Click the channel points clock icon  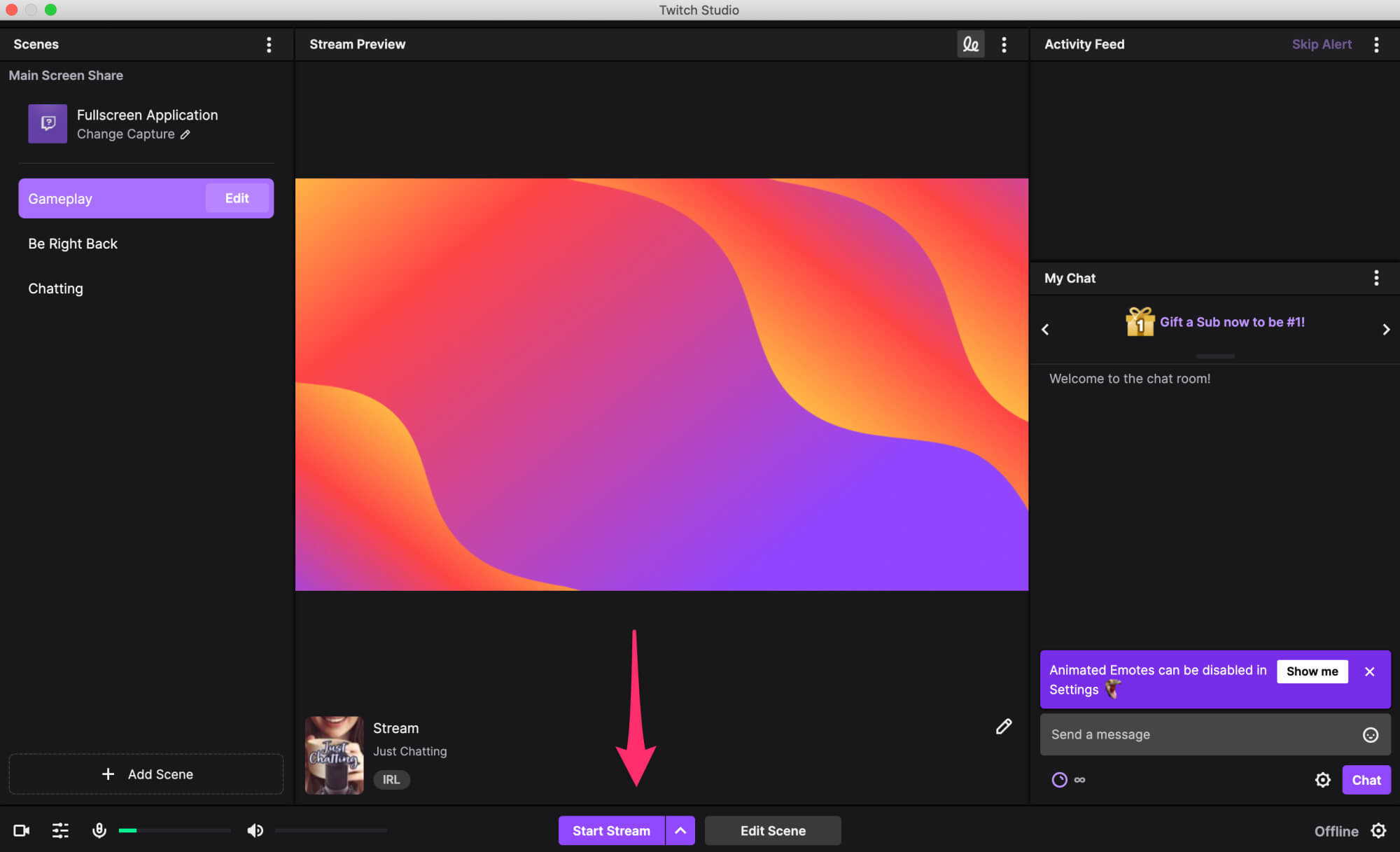(x=1059, y=780)
